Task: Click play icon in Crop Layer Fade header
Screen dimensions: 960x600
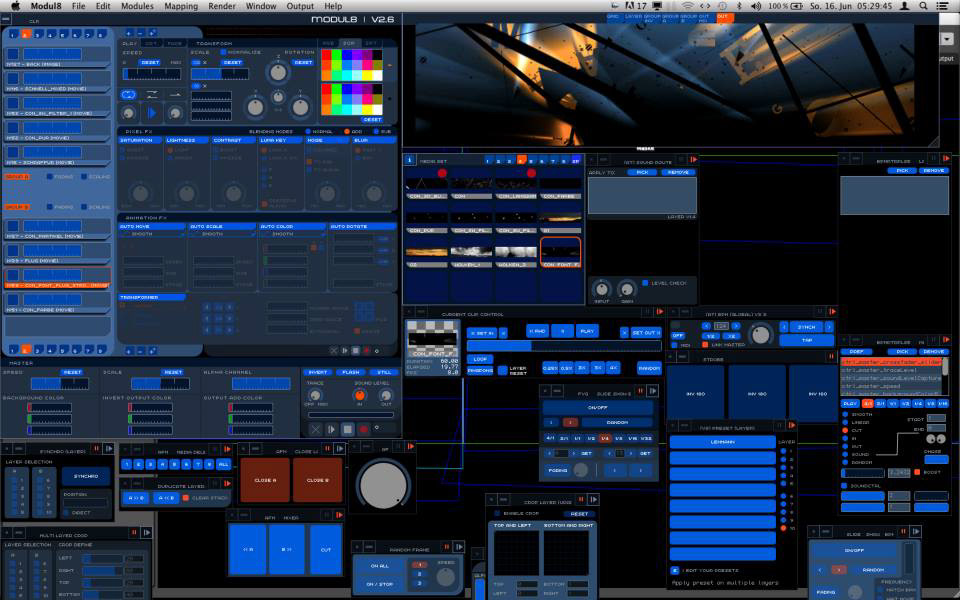Action: tap(593, 500)
